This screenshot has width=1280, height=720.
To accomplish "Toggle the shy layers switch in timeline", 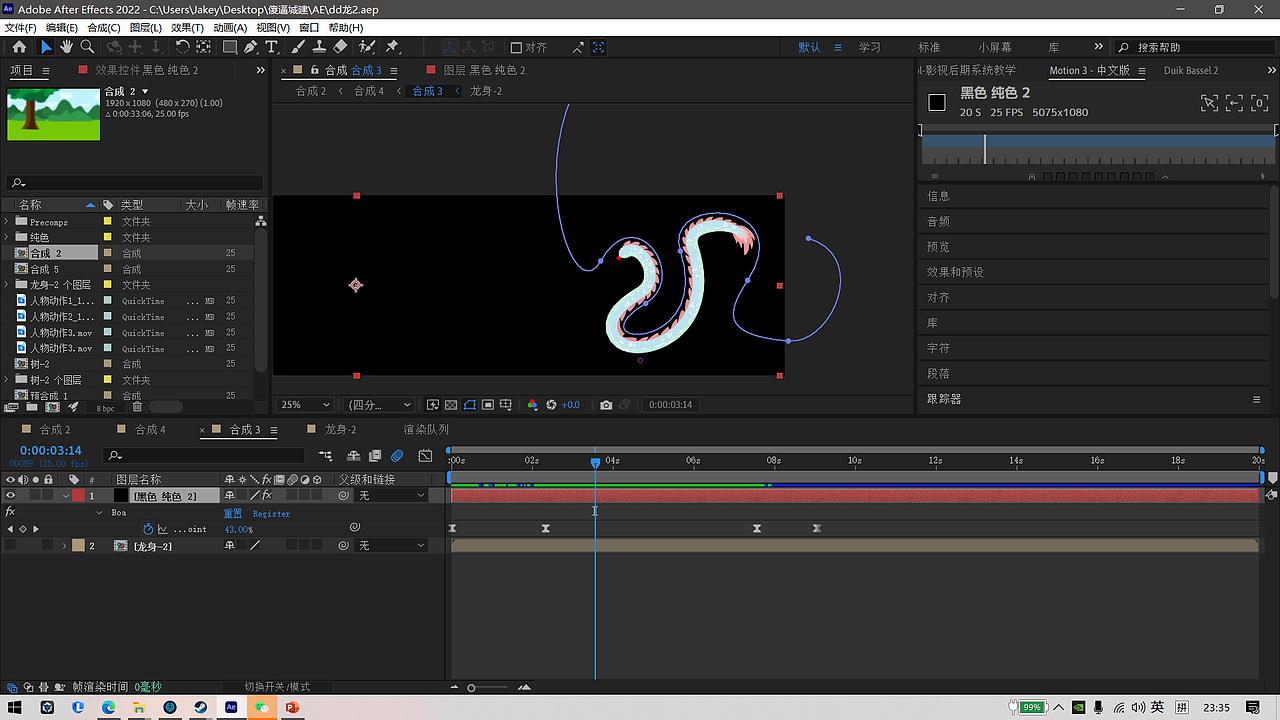I will 354,456.
